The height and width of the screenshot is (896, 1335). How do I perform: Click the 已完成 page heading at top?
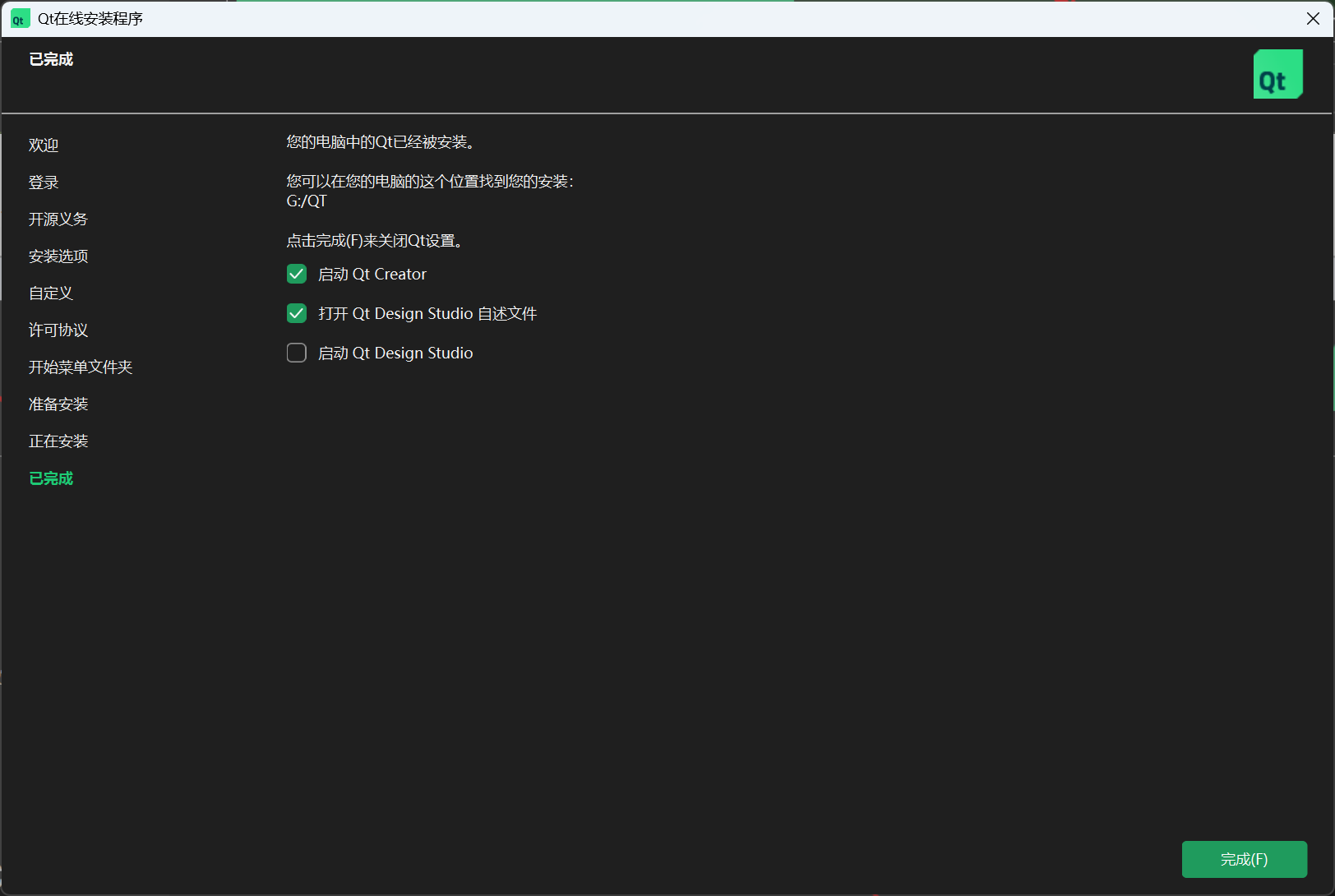tap(51, 59)
